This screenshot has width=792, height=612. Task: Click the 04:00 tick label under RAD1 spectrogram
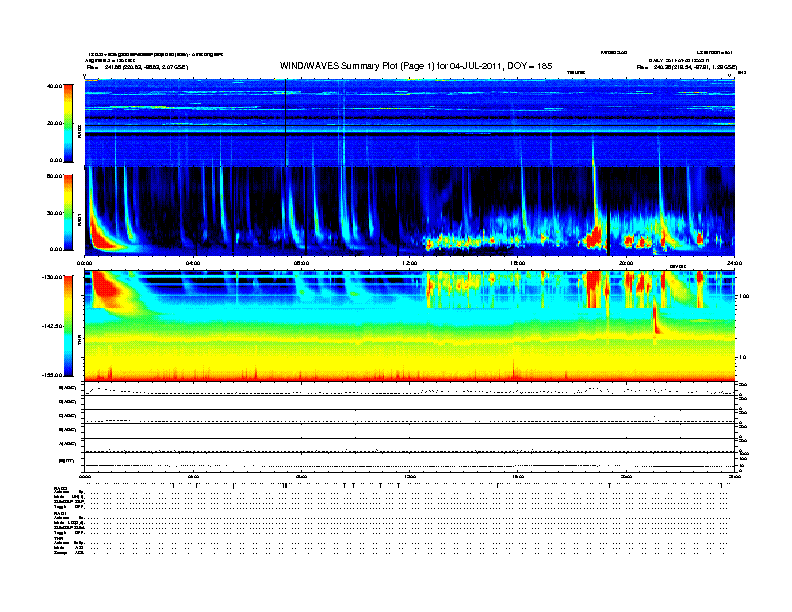tap(193, 263)
